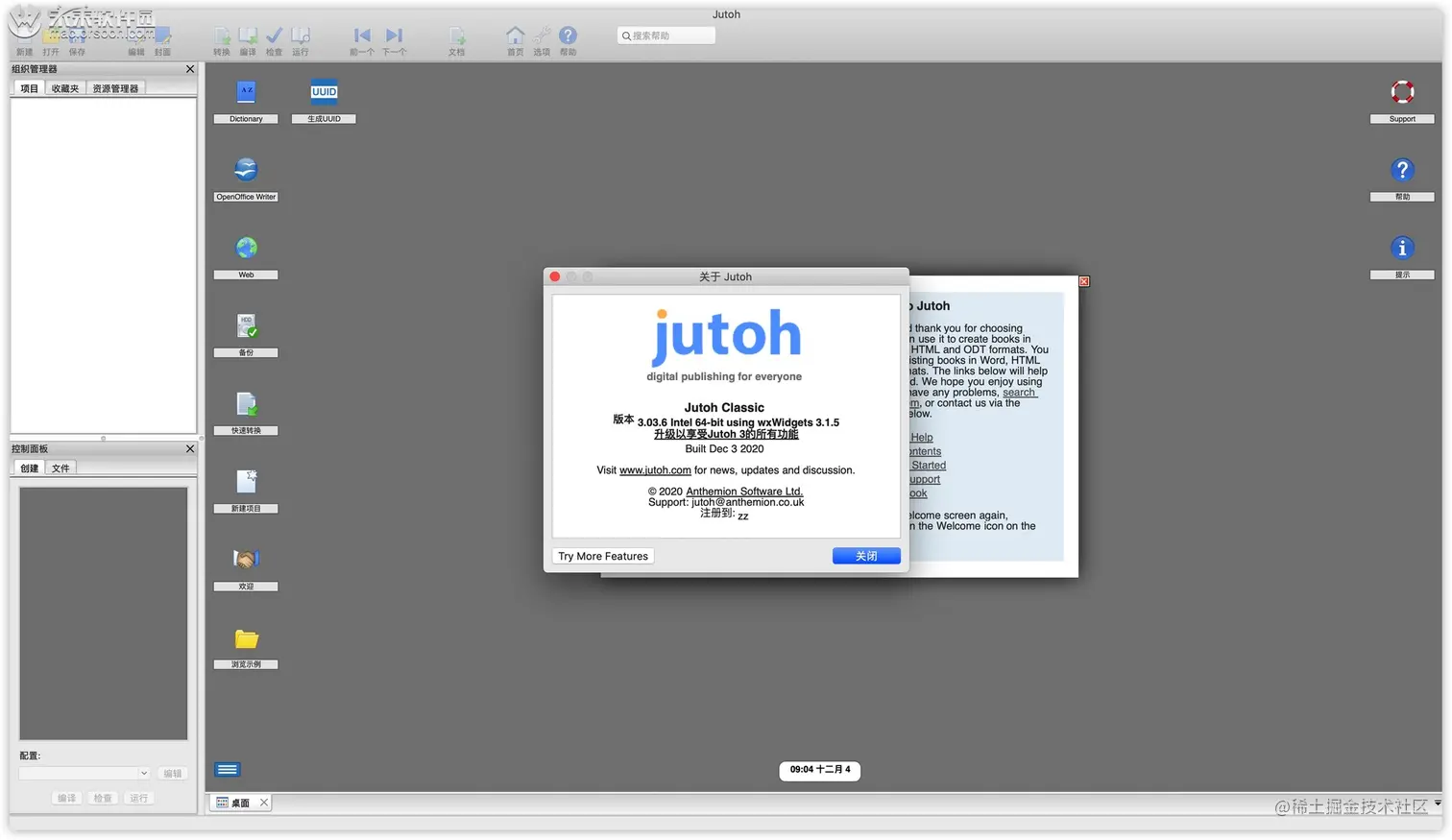1452x840 pixels.
Task: Click the 转换 (Convert) toolbar icon
Action: click(x=222, y=40)
